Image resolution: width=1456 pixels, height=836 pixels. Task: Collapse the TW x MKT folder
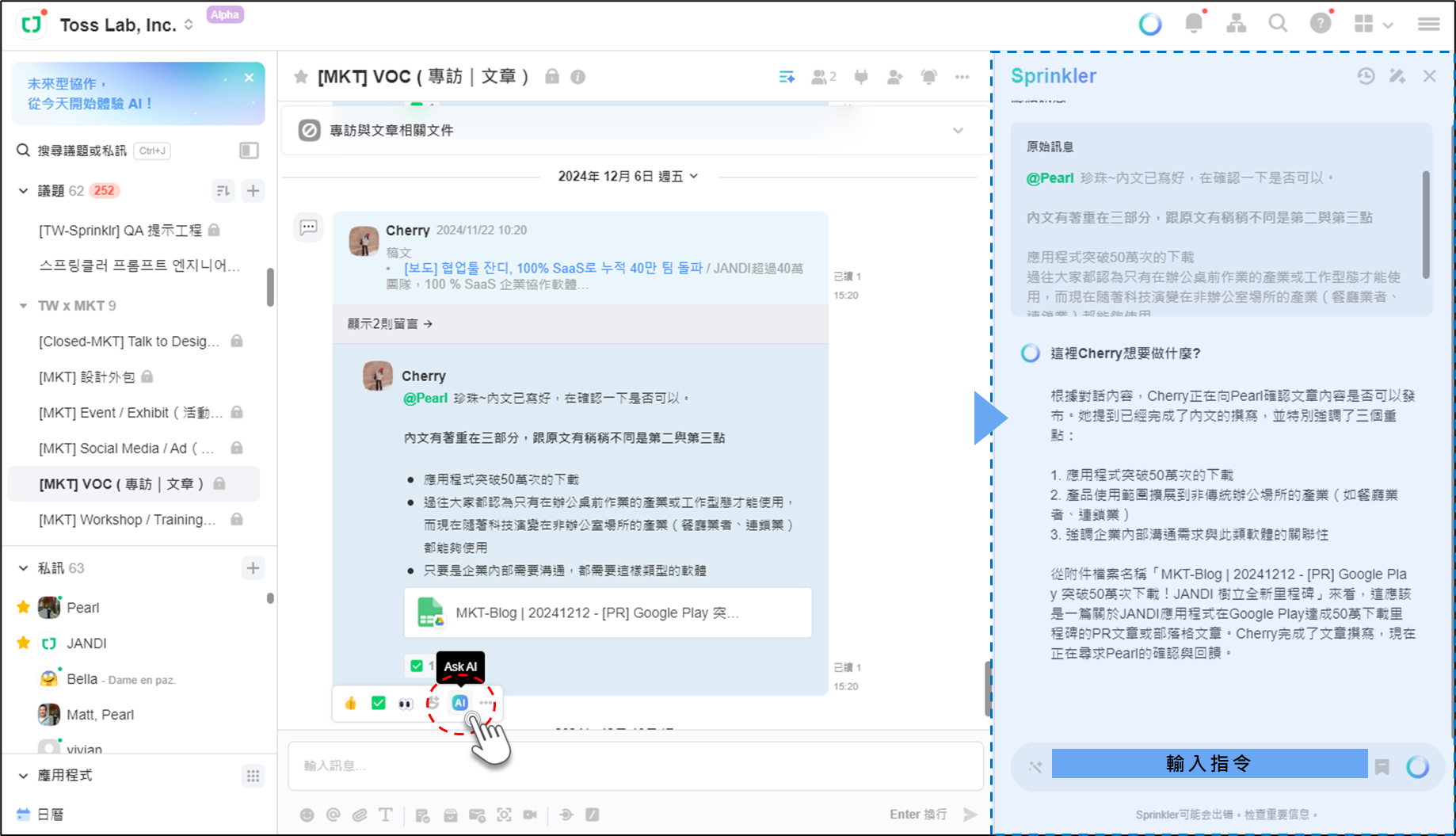(23, 306)
